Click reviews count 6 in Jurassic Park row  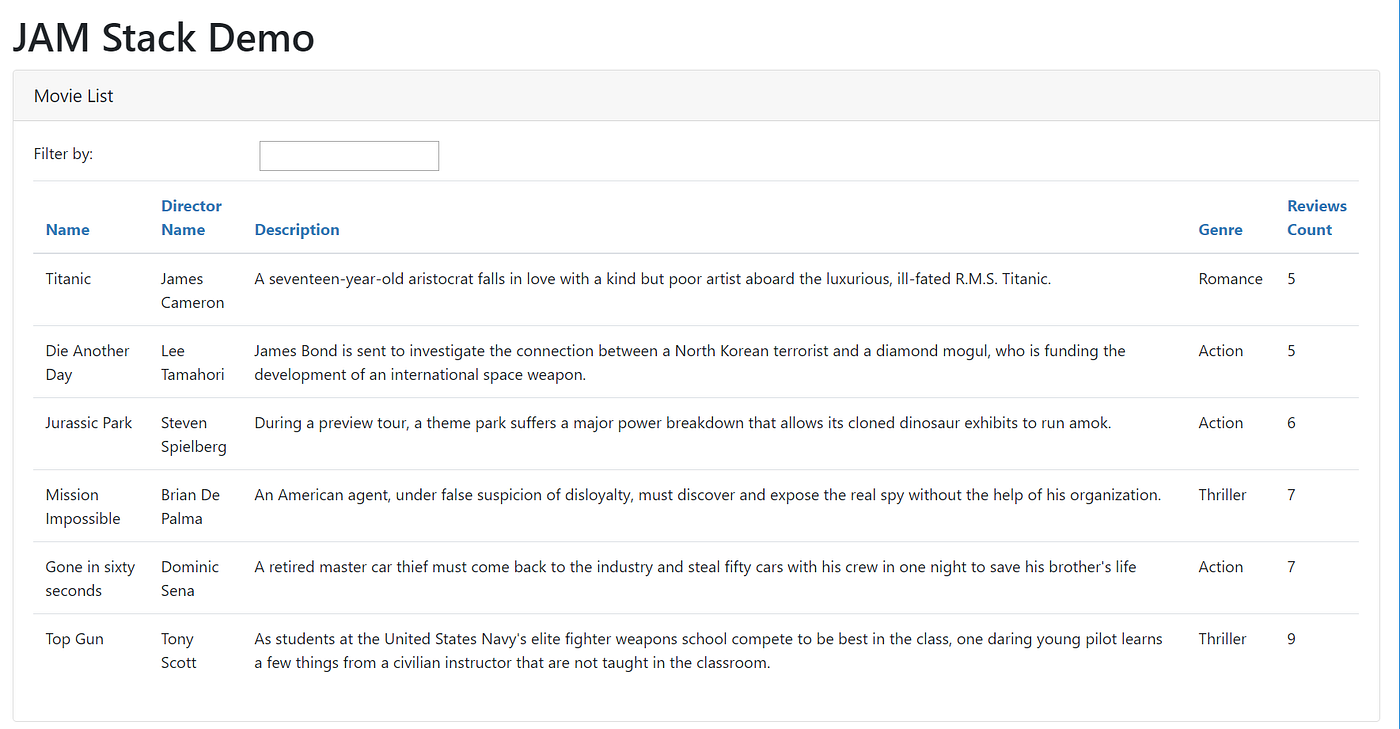[x=1291, y=423]
